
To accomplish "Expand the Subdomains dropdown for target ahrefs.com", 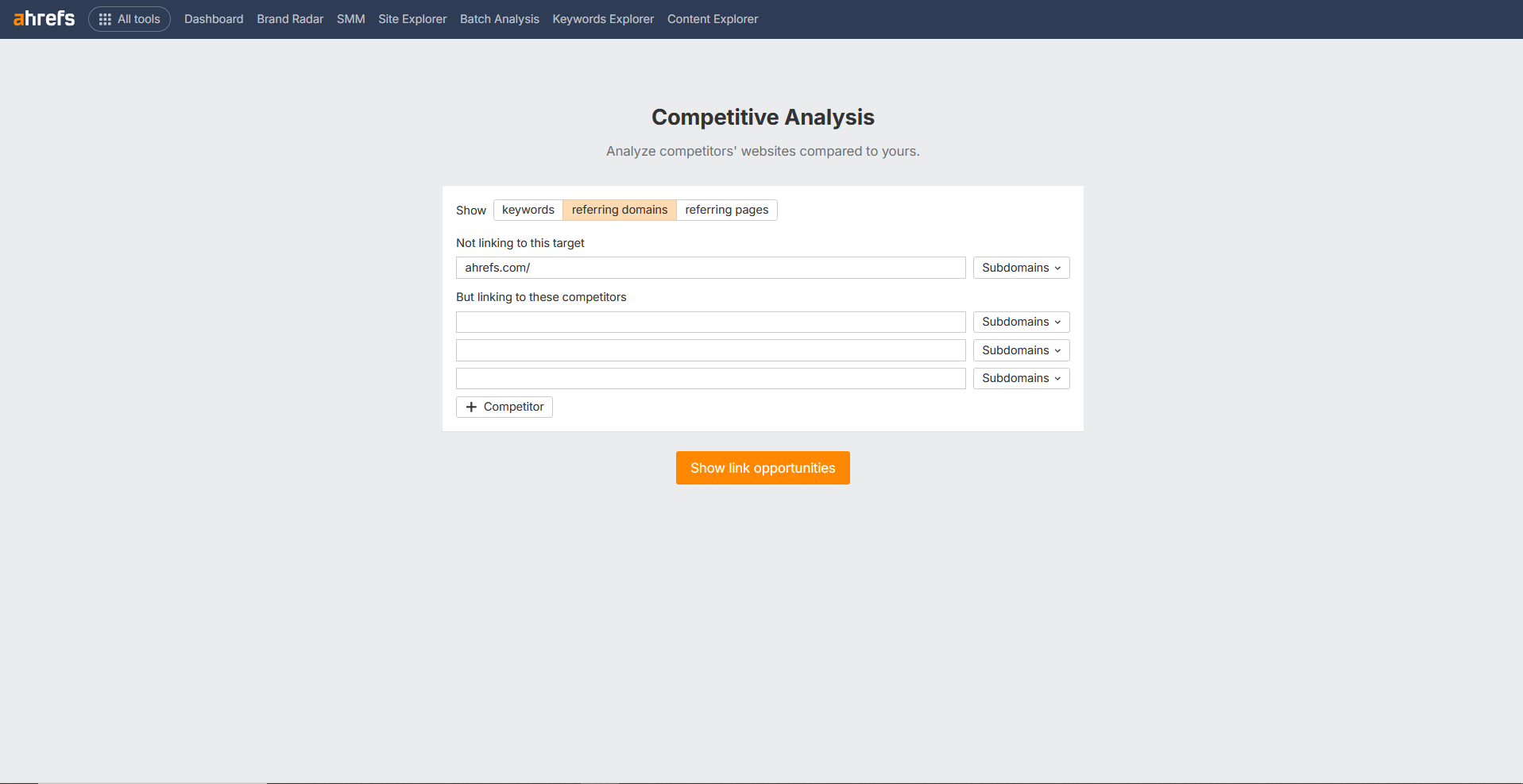I will 1021,268.
